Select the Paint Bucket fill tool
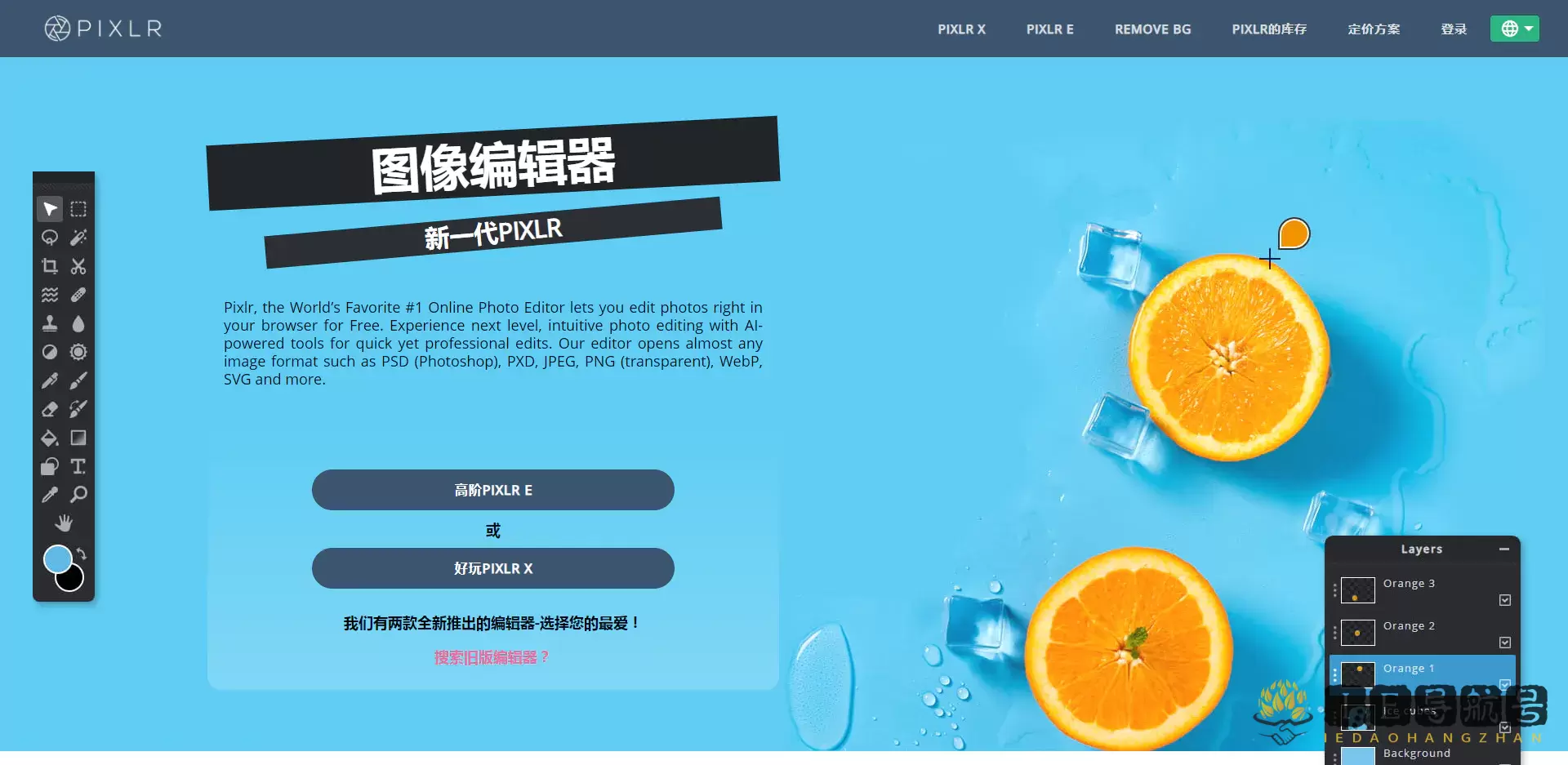The height and width of the screenshot is (765, 1568). [50, 438]
